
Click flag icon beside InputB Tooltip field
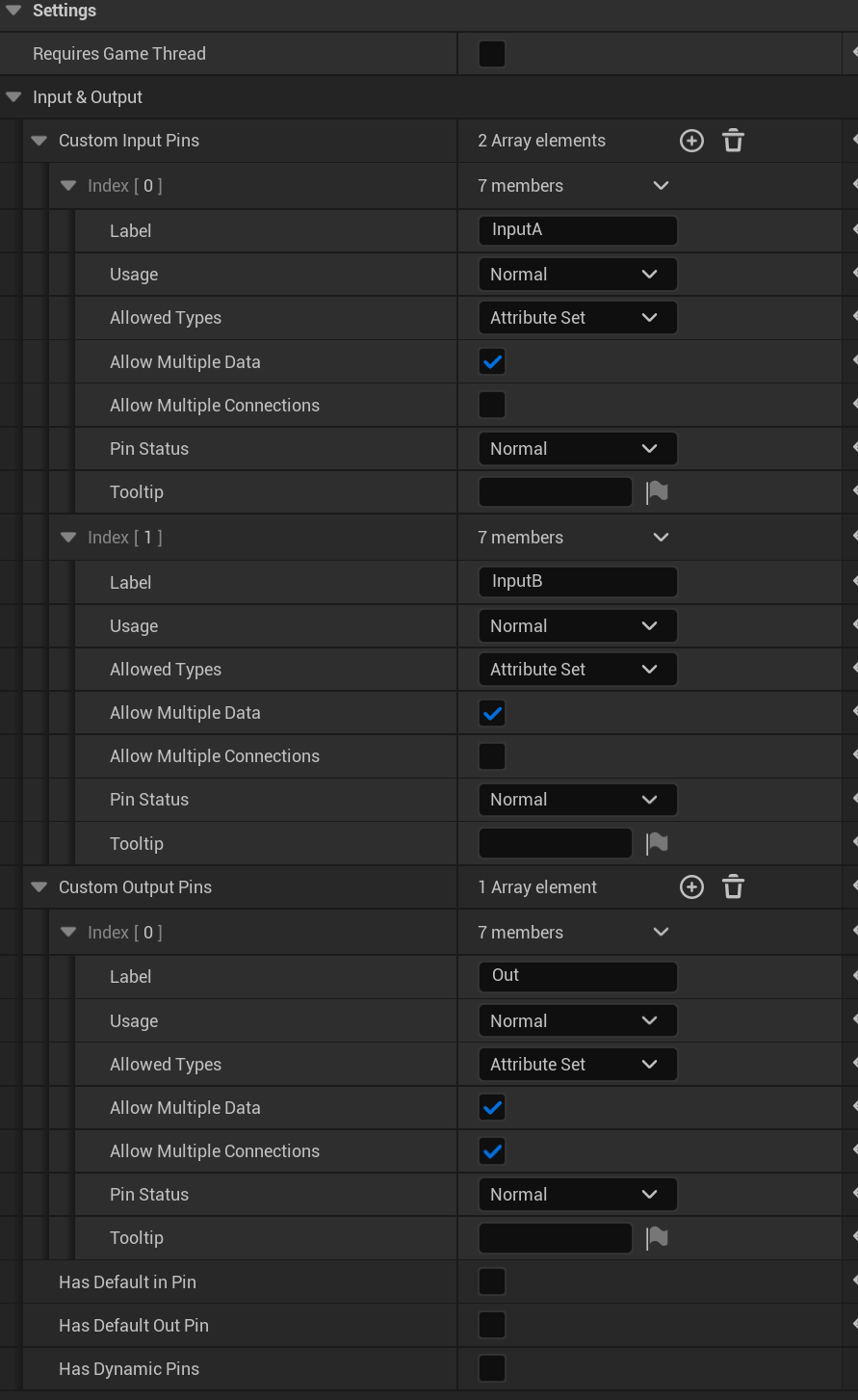click(657, 843)
